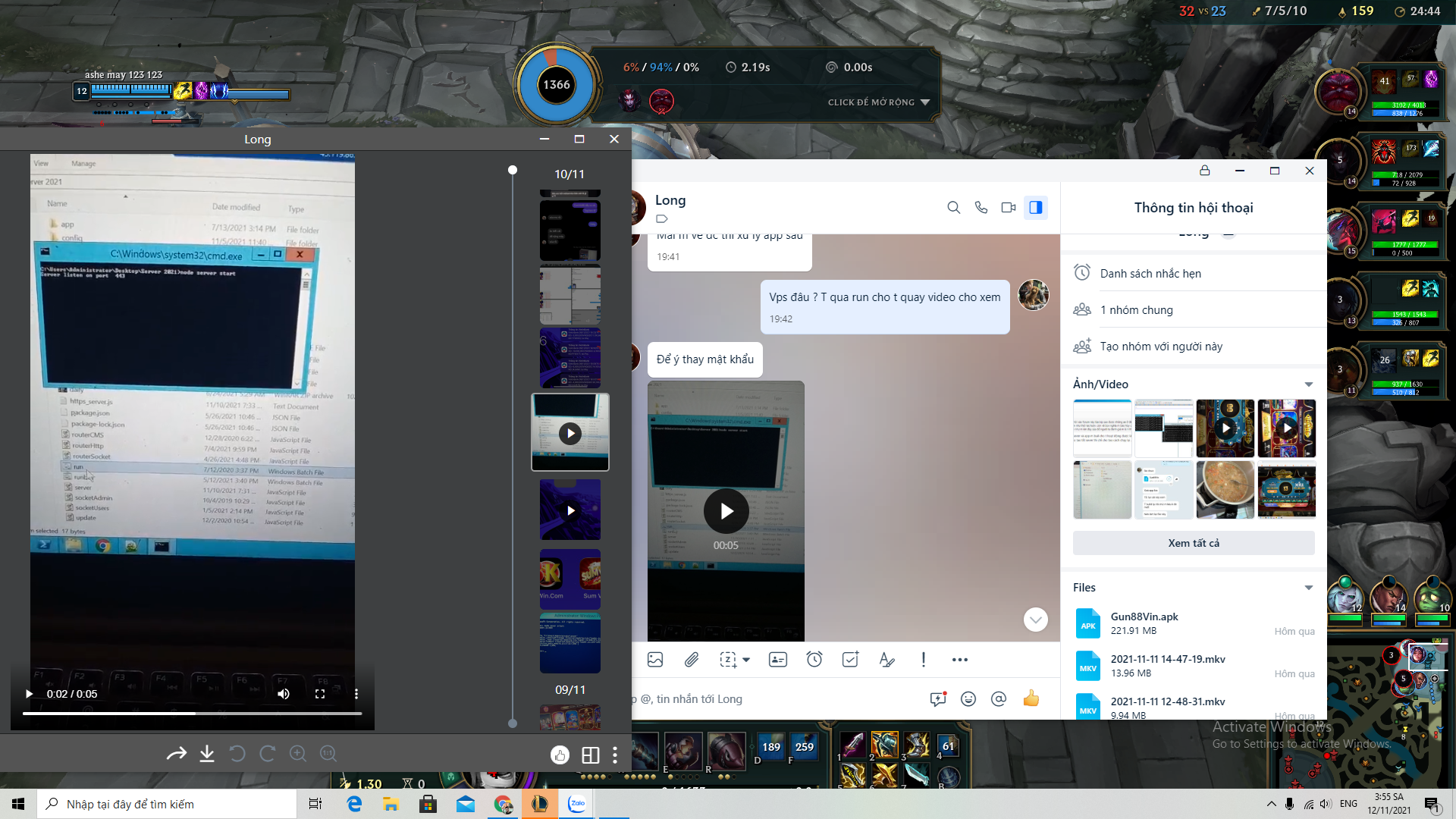Open Danh sách nhắc hẹn
Screen dimensions: 1456x819
coord(1150,274)
